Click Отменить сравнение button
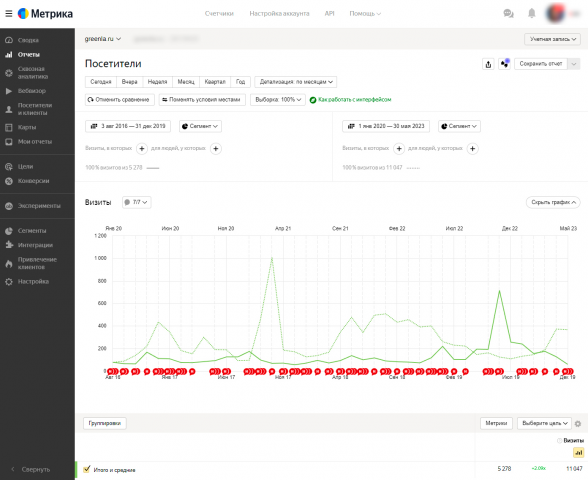The image size is (588, 480). click(120, 100)
